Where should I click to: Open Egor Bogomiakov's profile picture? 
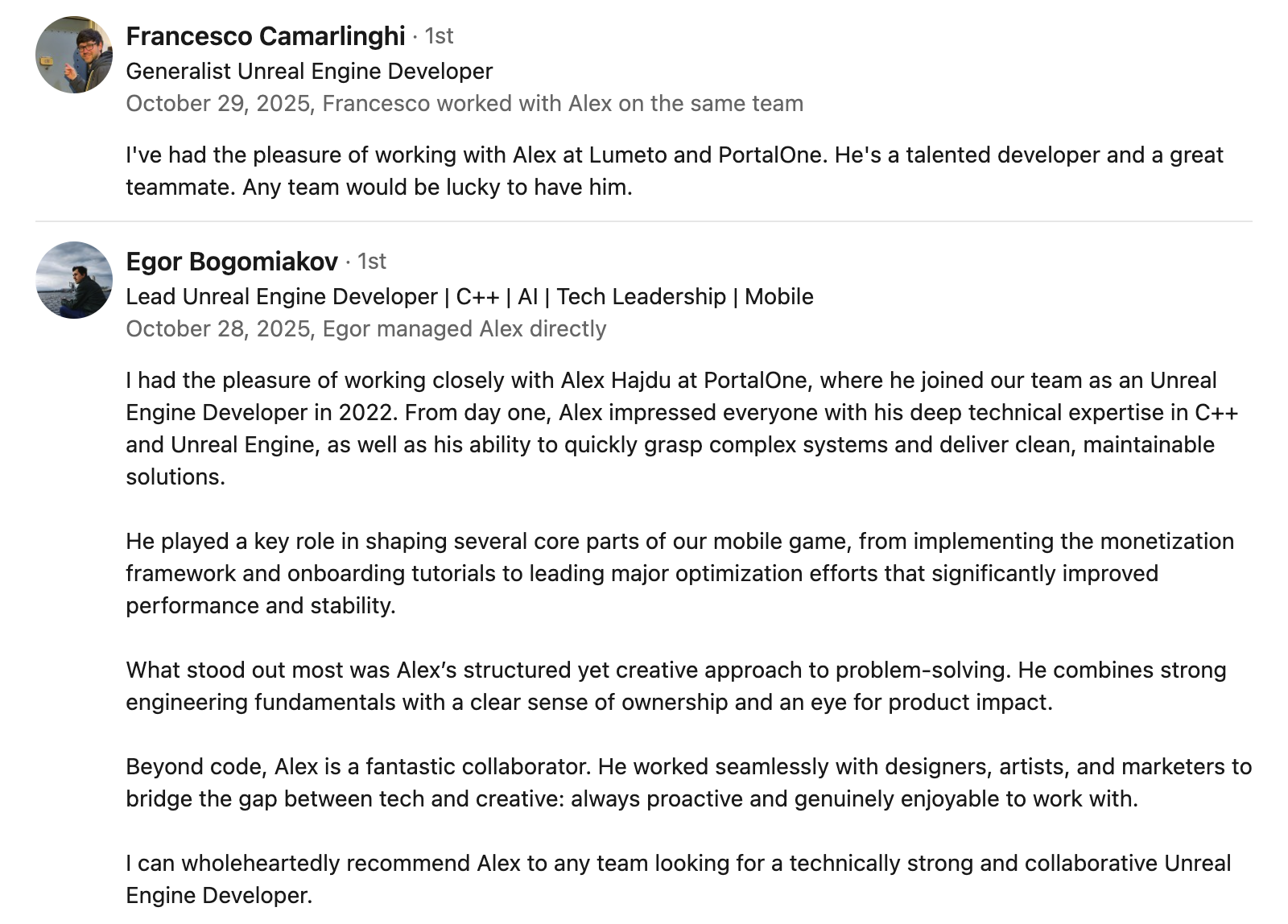click(74, 280)
